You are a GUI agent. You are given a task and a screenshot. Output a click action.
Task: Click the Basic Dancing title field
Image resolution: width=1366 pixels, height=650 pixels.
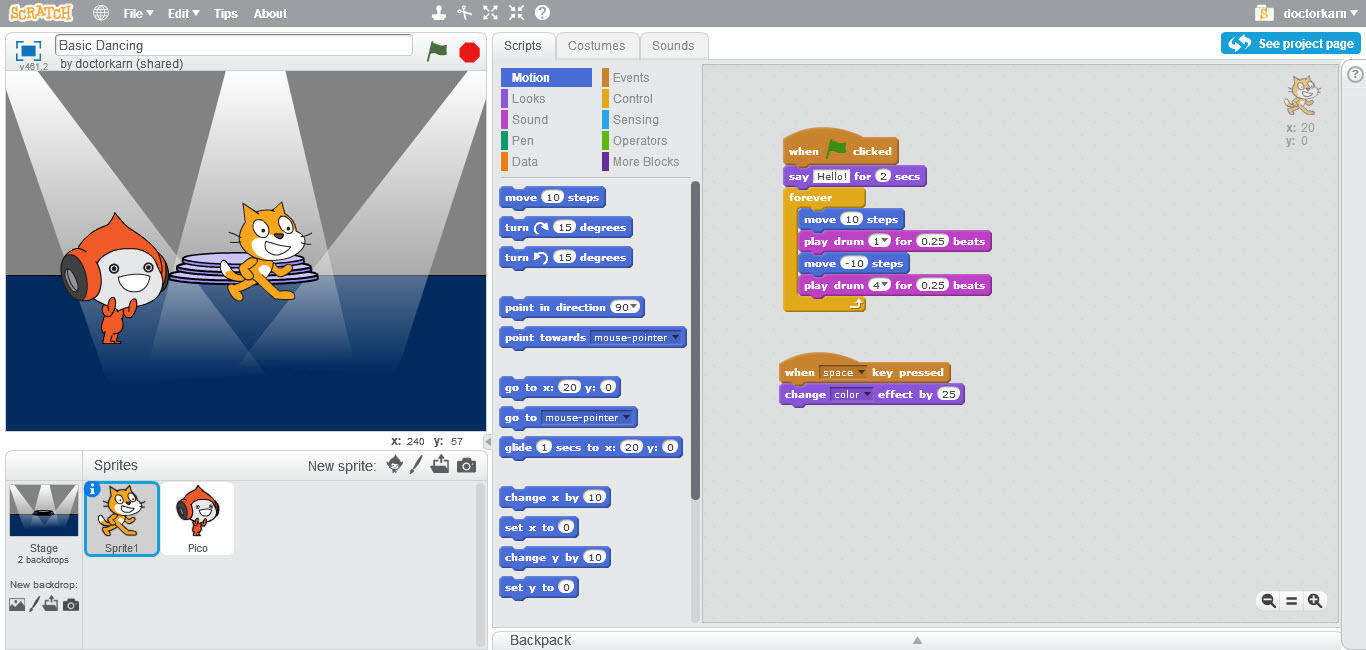[233, 44]
